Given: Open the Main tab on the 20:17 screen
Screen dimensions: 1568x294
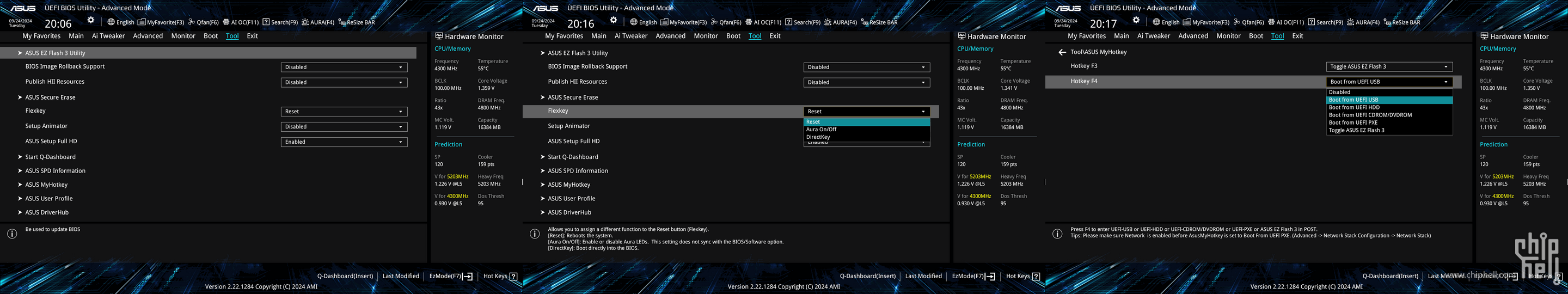Looking at the screenshot, I should [1121, 36].
